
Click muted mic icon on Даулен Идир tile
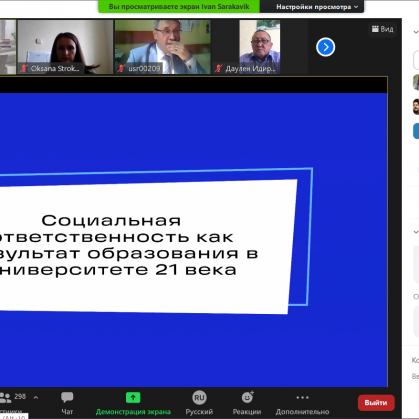[x=218, y=69]
